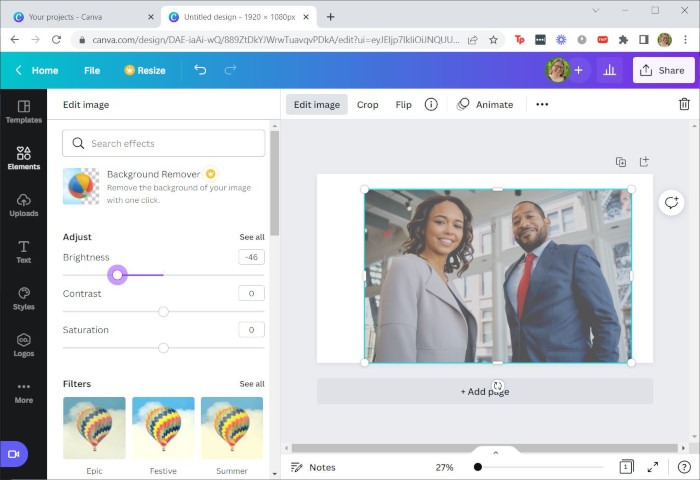Open the Templates sidebar panel
This screenshot has width=700, height=480.
(24, 112)
